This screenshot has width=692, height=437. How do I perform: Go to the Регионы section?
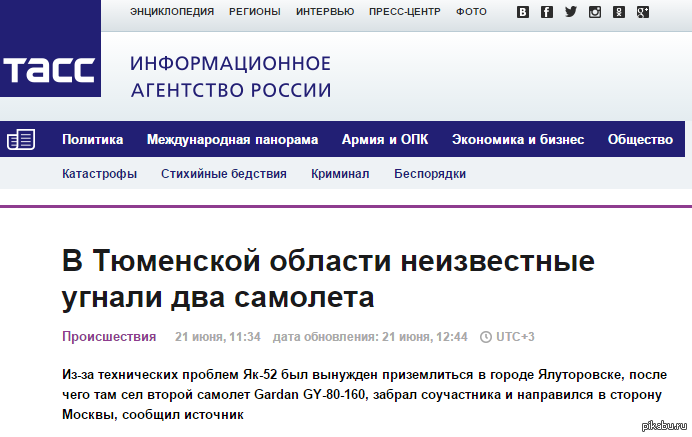255,12
